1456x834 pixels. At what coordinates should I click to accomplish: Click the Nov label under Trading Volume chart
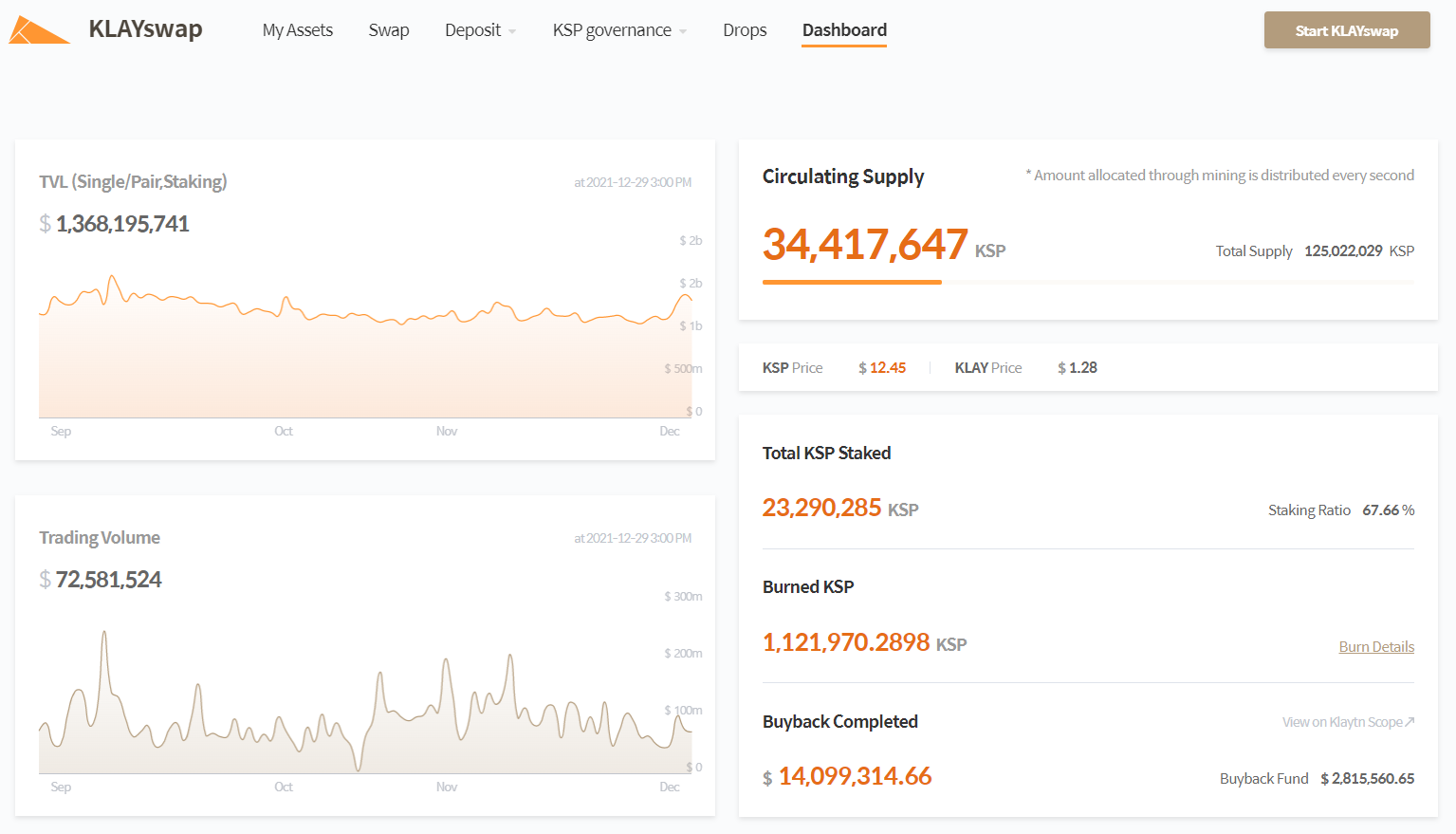[447, 788]
